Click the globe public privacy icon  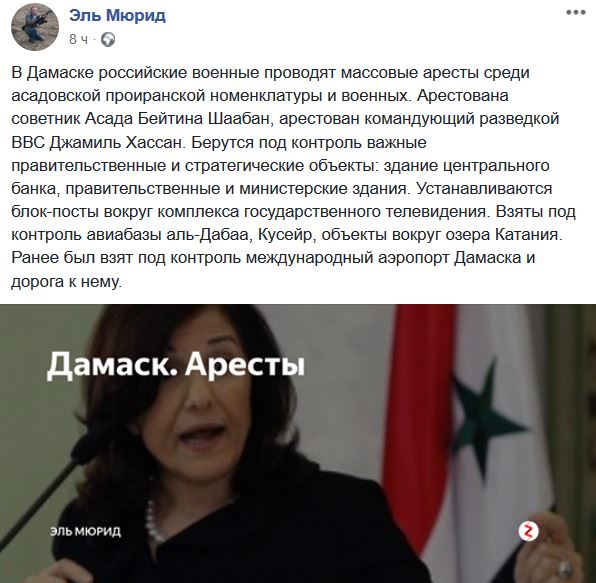[x=108, y=40]
